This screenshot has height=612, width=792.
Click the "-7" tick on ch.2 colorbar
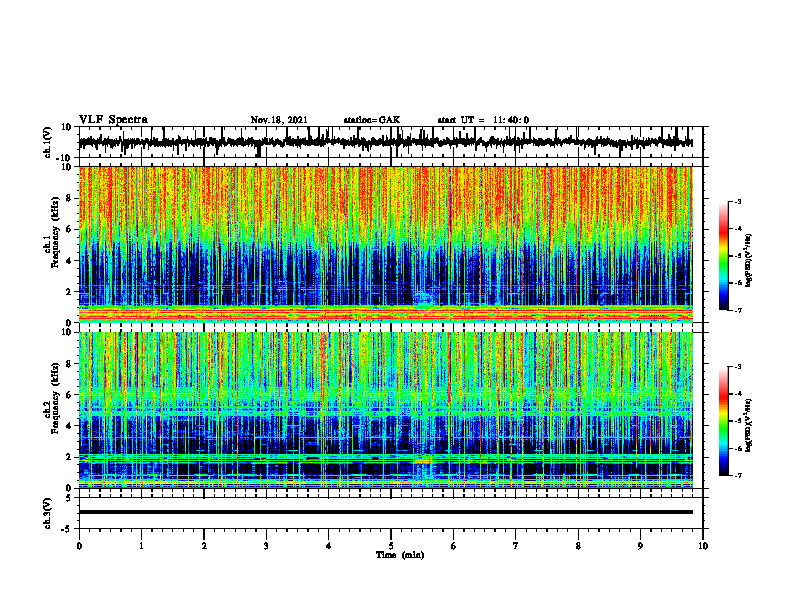[738, 476]
